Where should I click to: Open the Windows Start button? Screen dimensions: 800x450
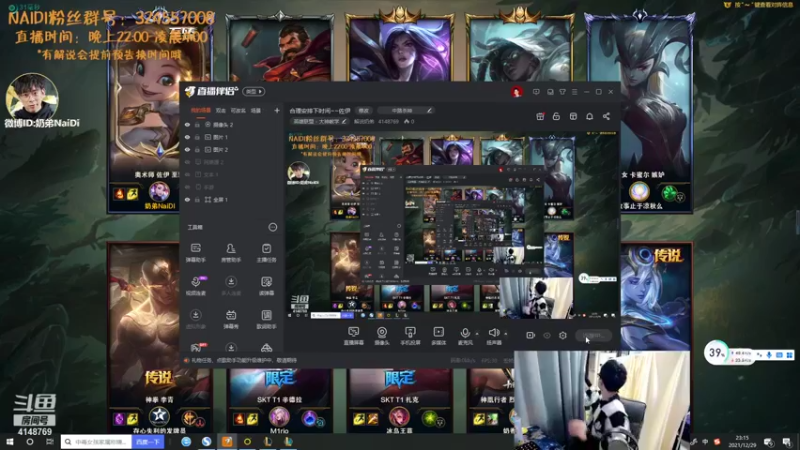(9, 442)
